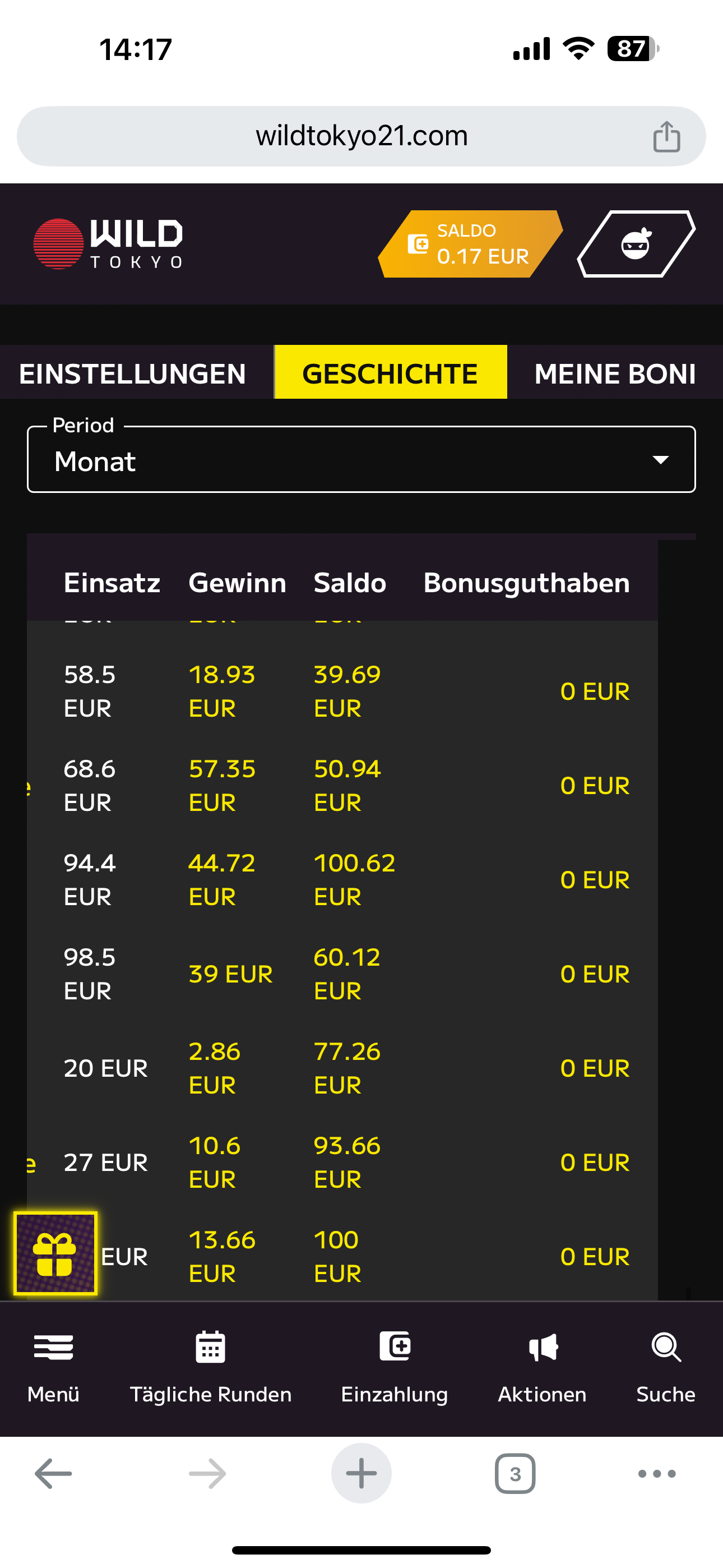The width and height of the screenshot is (723, 1568).
Task: Tap the Saldo 0.17 EUR button
Action: click(470, 244)
